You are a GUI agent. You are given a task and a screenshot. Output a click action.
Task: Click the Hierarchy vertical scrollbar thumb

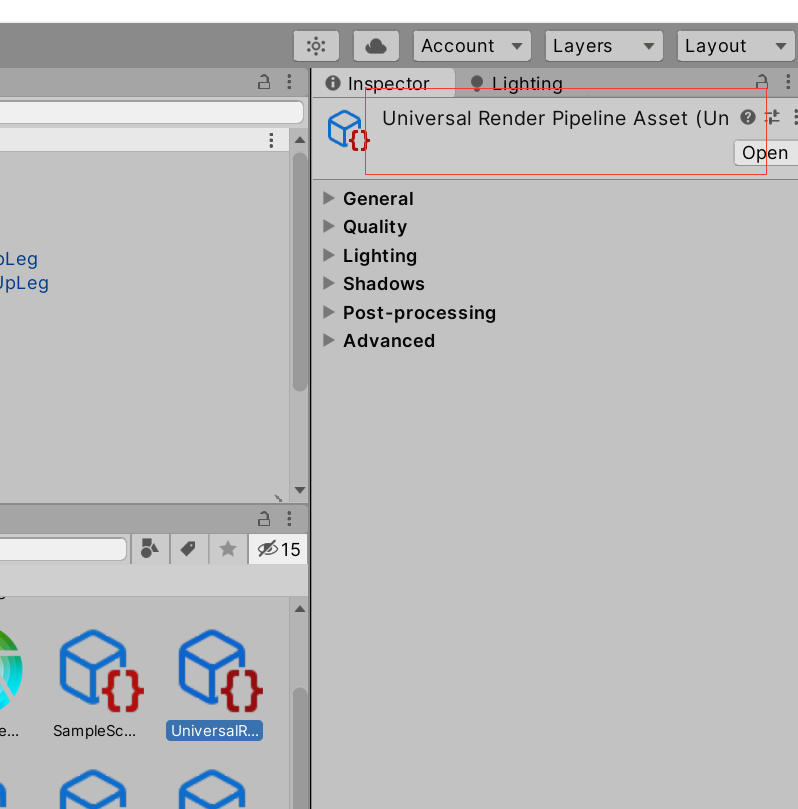(300, 272)
